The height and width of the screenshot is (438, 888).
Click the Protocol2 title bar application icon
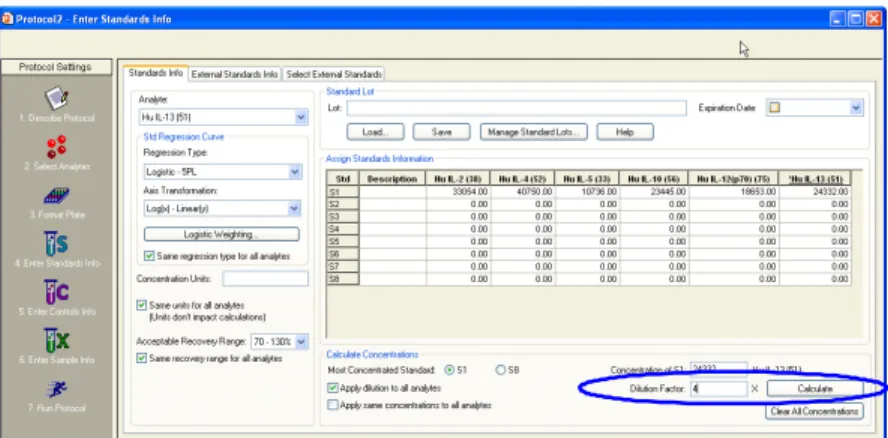[x=7, y=19]
